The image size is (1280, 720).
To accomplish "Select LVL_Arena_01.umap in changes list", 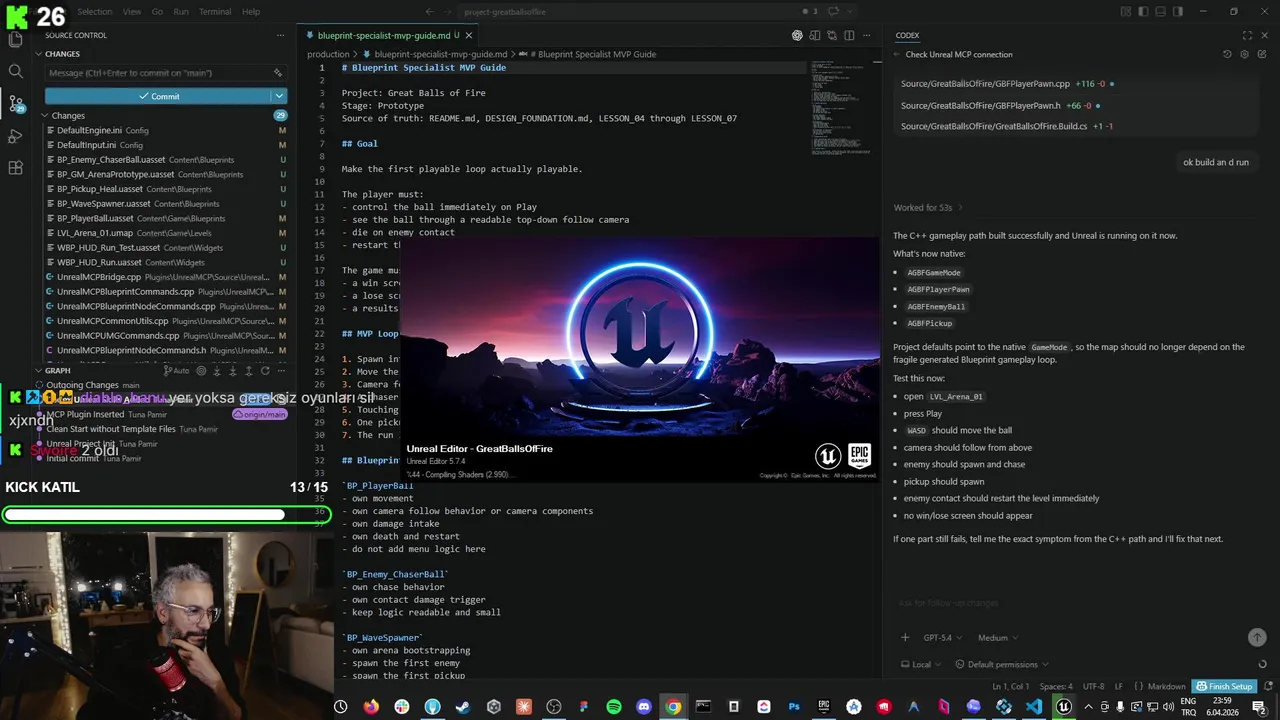I will (165, 233).
